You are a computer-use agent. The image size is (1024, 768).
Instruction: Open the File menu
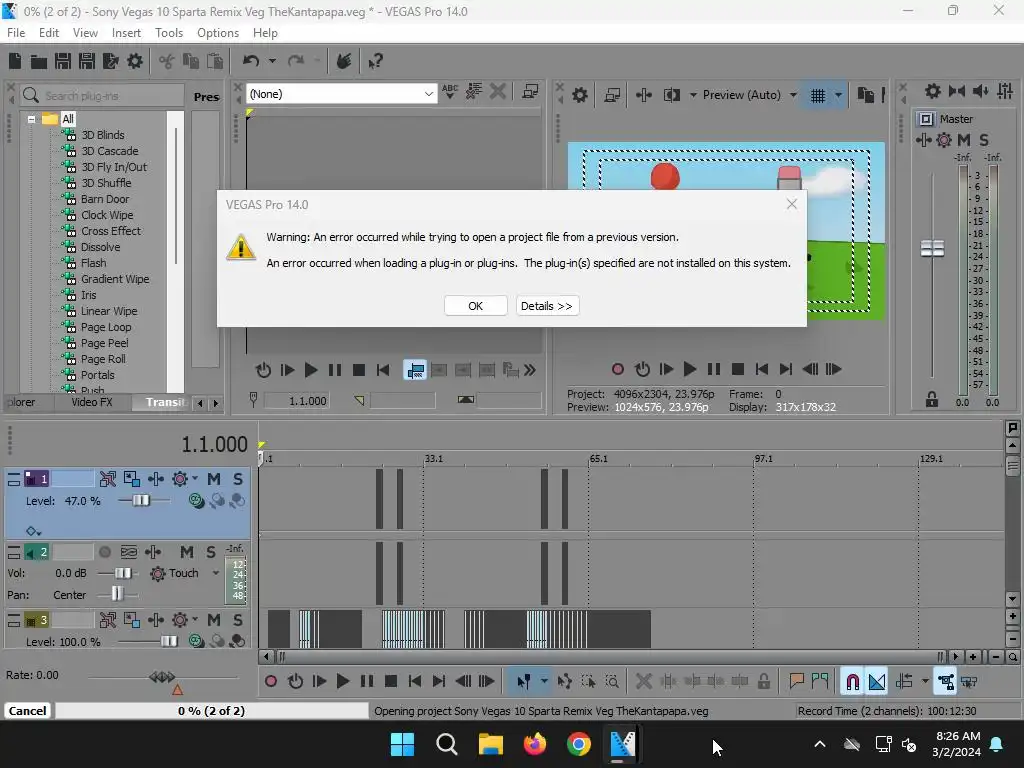16,33
